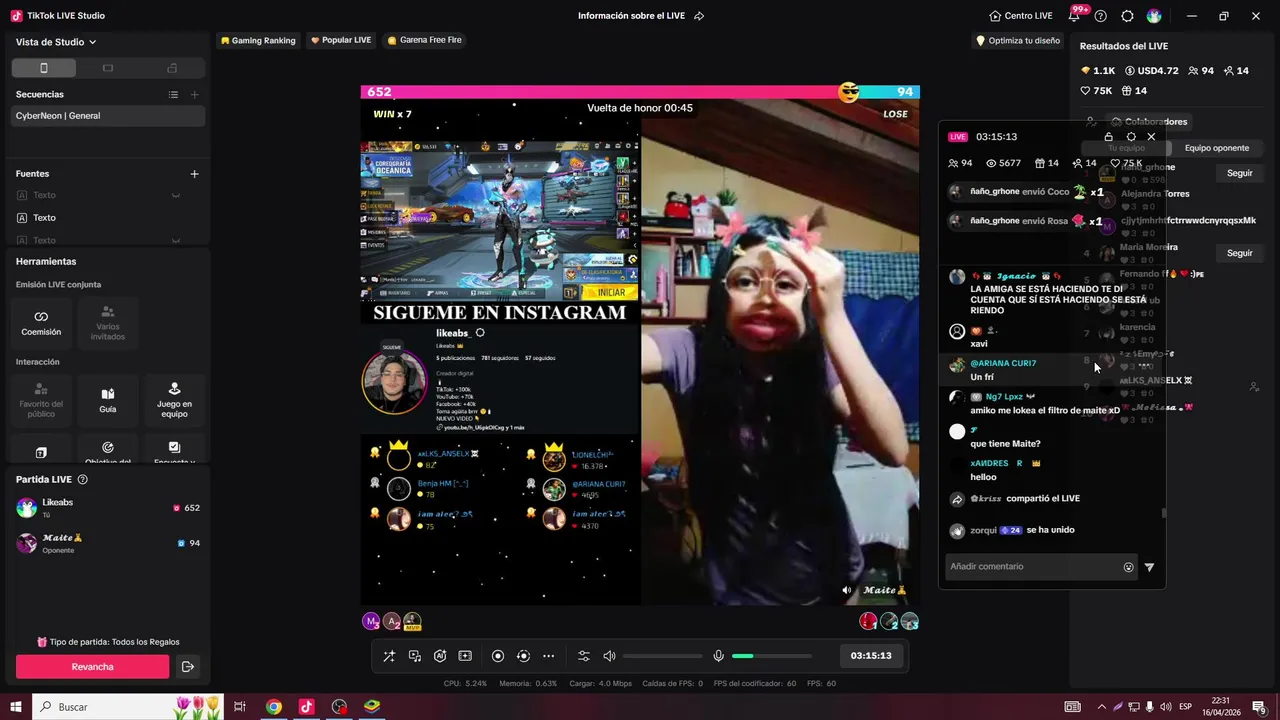The image size is (1280, 720).
Task: Open the Varios invitados tool
Action: (108, 322)
